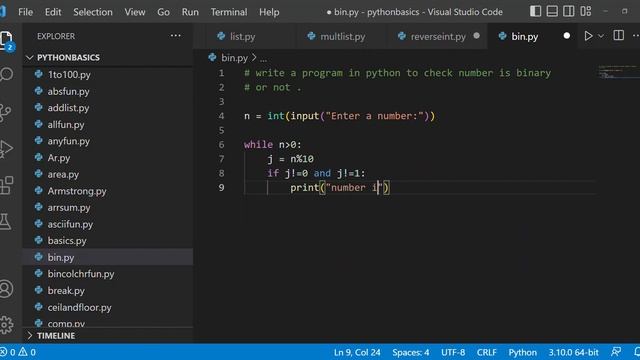Viewport: 640px width, 360px height.
Task: Toggle the primary side bar layout
Action: pos(535,11)
